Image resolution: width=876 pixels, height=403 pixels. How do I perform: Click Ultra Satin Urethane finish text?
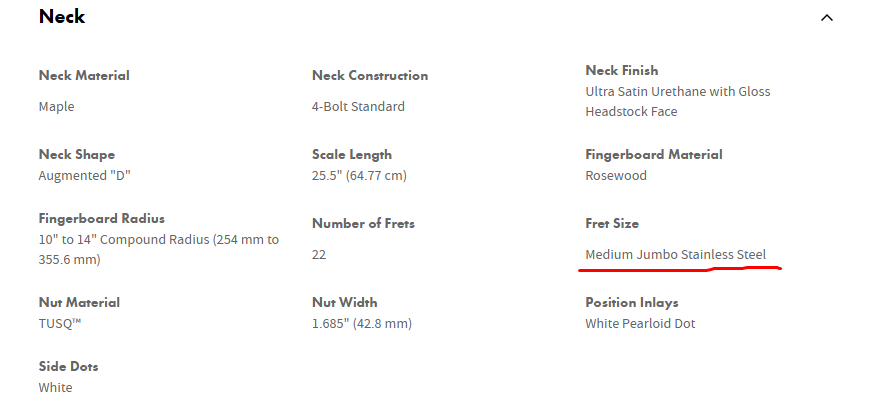point(678,91)
